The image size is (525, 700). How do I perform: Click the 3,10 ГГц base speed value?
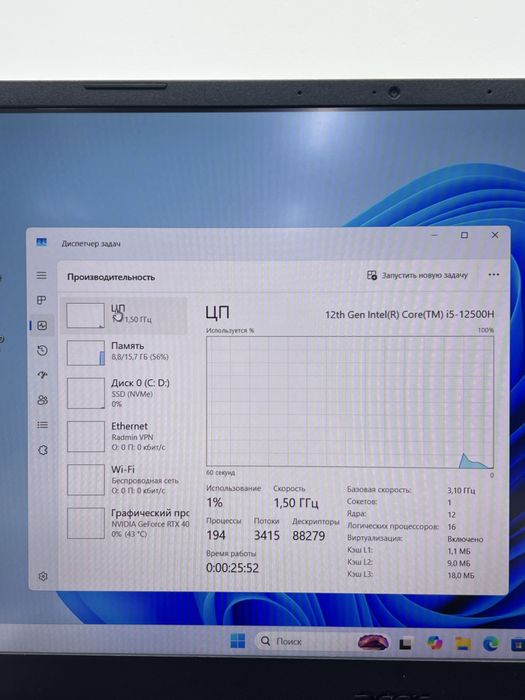[461, 491]
